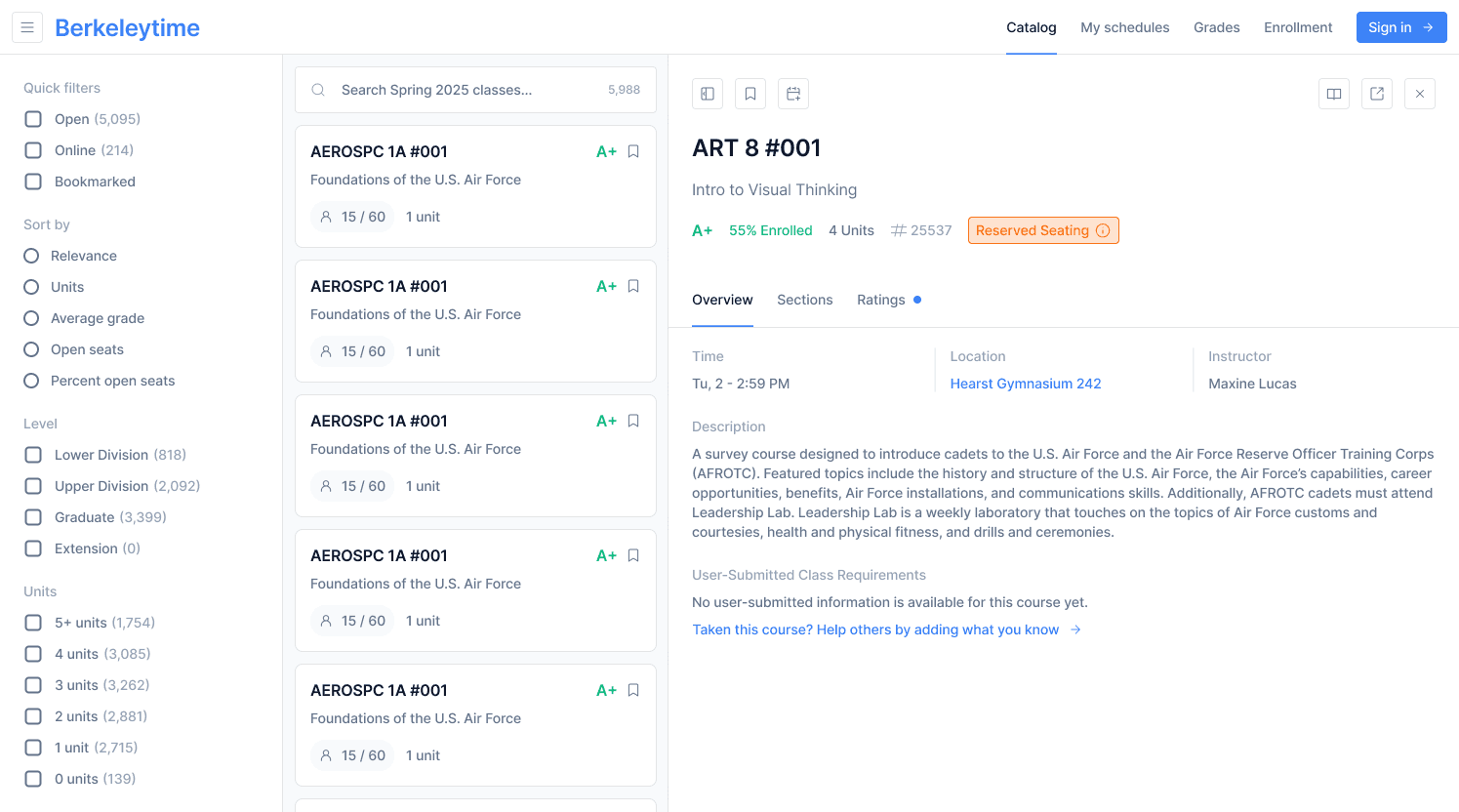Open Hearst Gymnasium 242 location link

(1026, 384)
